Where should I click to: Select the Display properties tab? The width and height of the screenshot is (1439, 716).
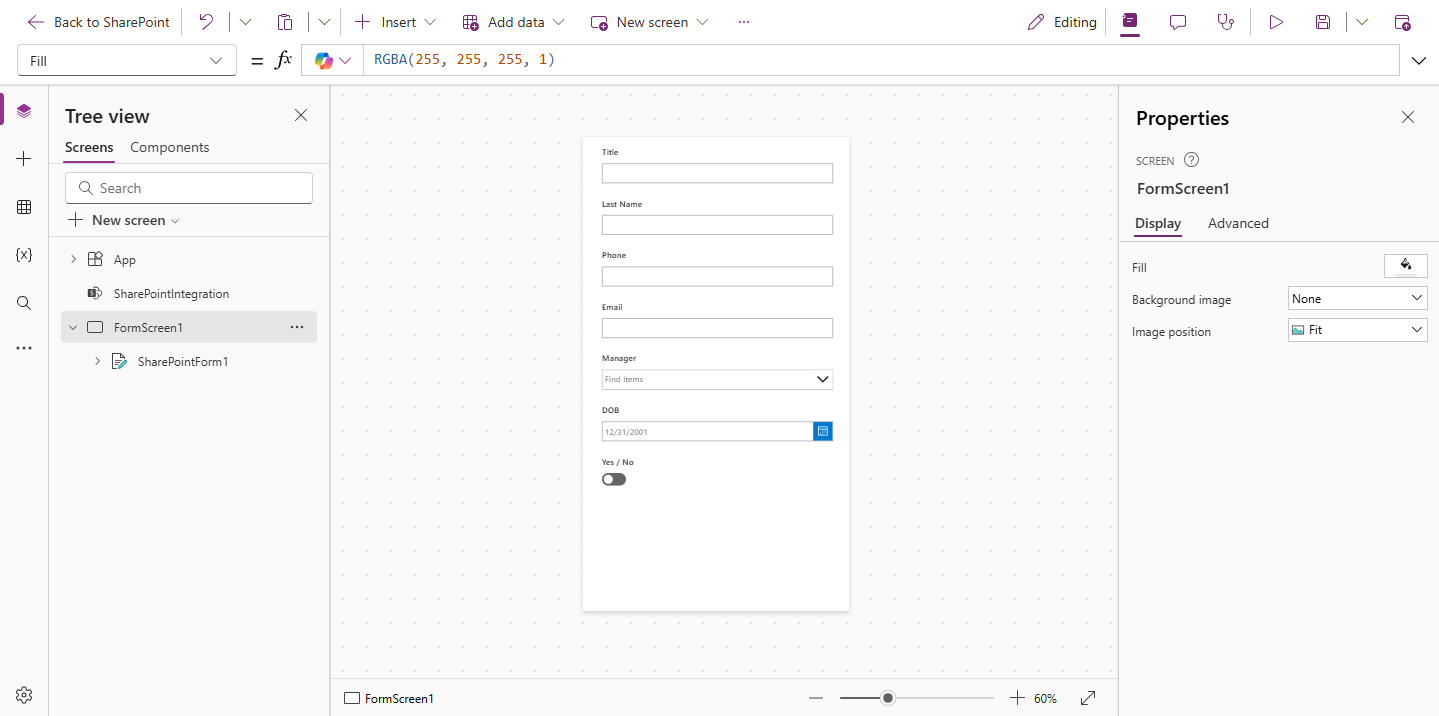click(1158, 223)
